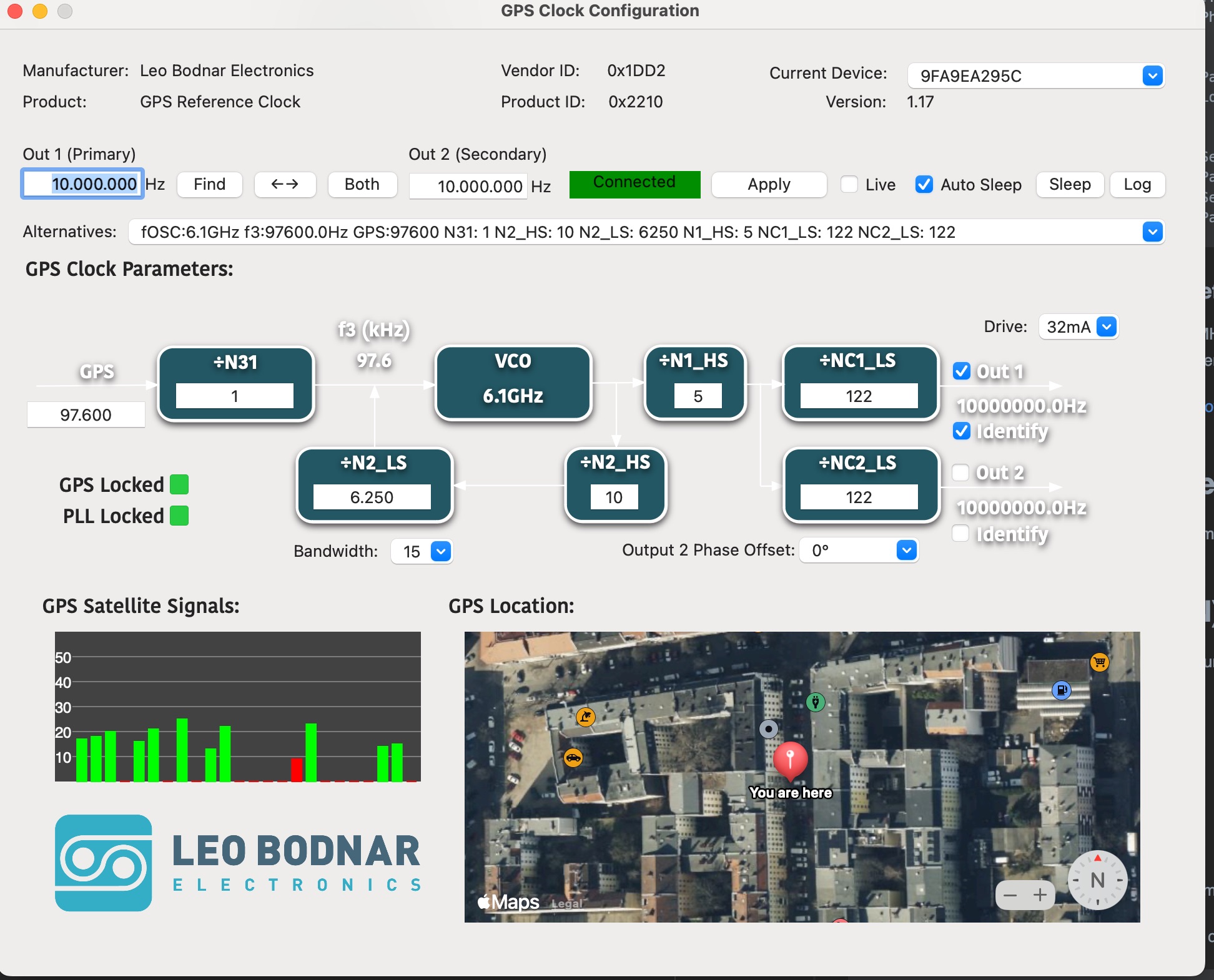Enable the Out 2 output checkbox
1214x980 pixels.
tap(960, 473)
